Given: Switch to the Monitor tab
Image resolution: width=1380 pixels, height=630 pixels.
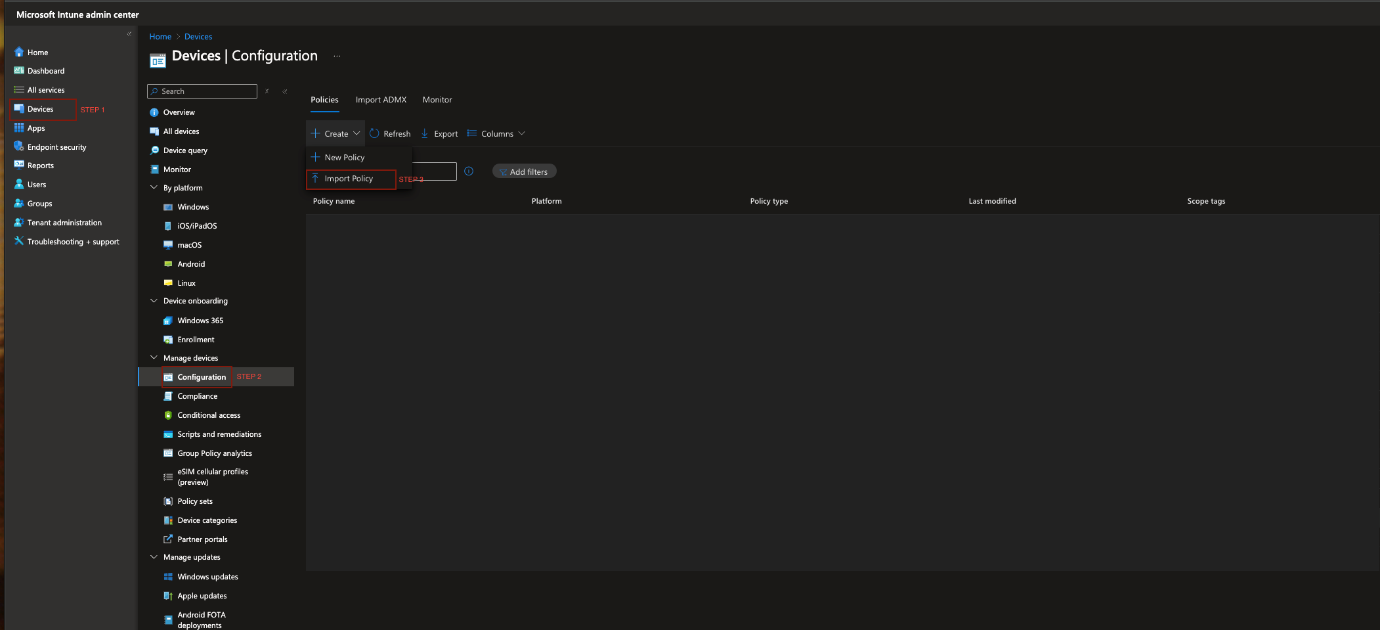Looking at the screenshot, I should point(437,100).
